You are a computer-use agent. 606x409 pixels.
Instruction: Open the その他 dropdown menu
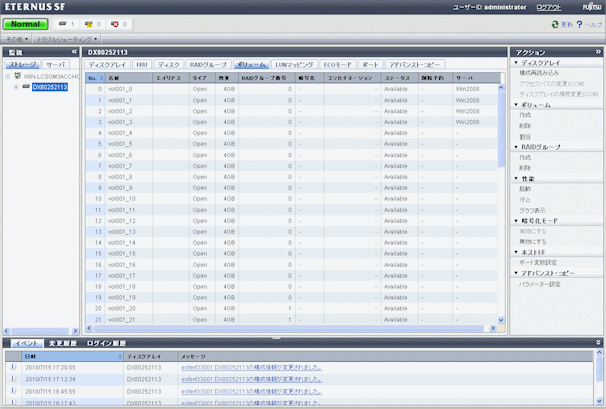(17, 39)
